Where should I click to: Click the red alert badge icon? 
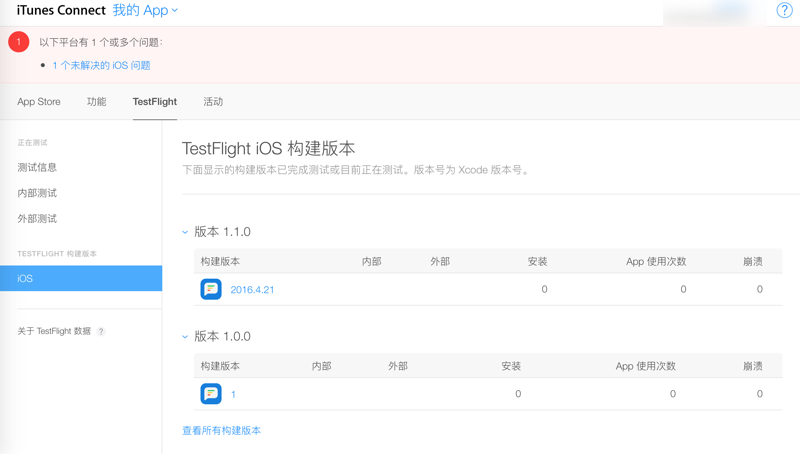(x=18, y=42)
